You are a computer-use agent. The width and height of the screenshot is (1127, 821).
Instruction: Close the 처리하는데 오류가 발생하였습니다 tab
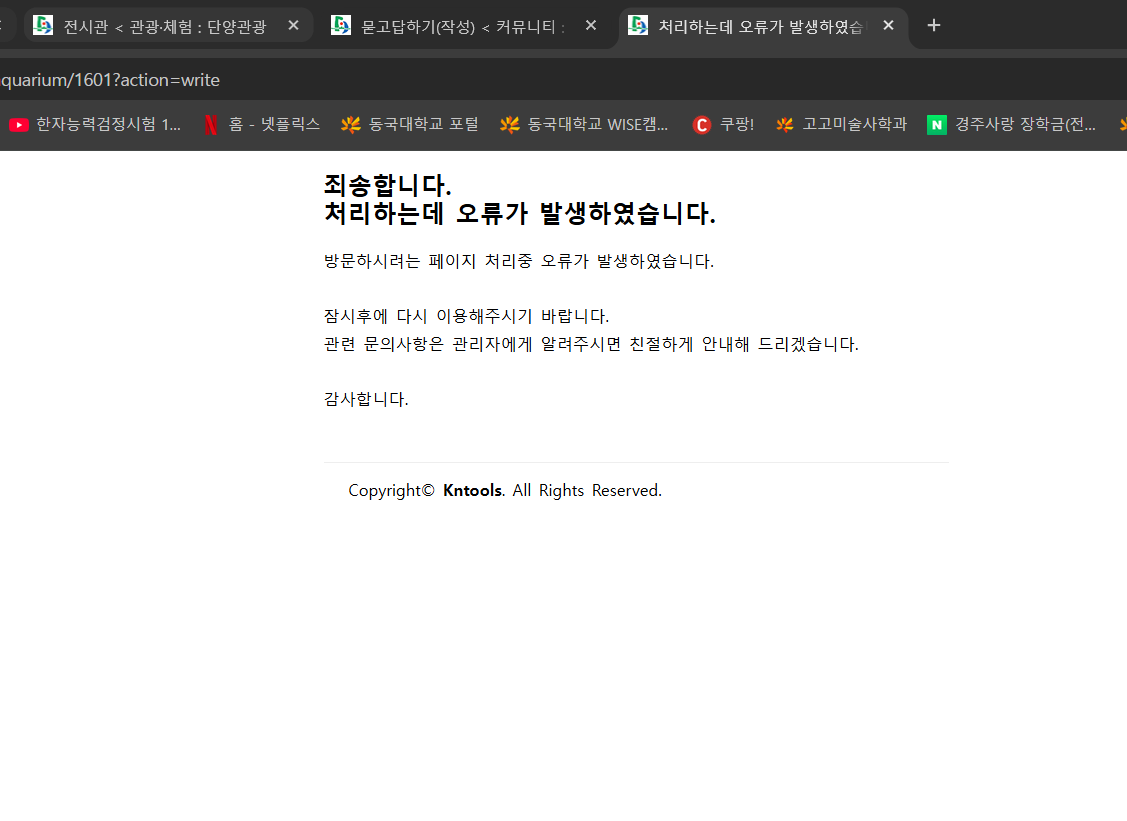(x=888, y=25)
